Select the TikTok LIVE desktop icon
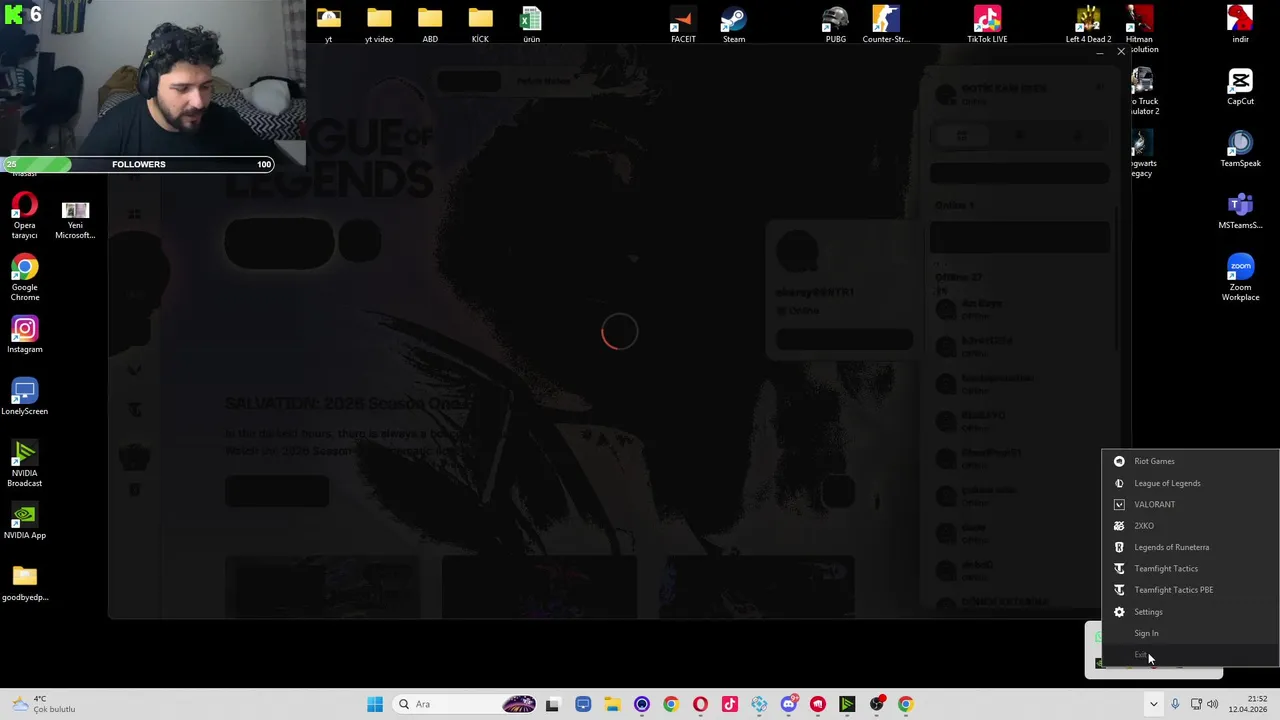This screenshot has width=1280, height=720. [x=987, y=25]
